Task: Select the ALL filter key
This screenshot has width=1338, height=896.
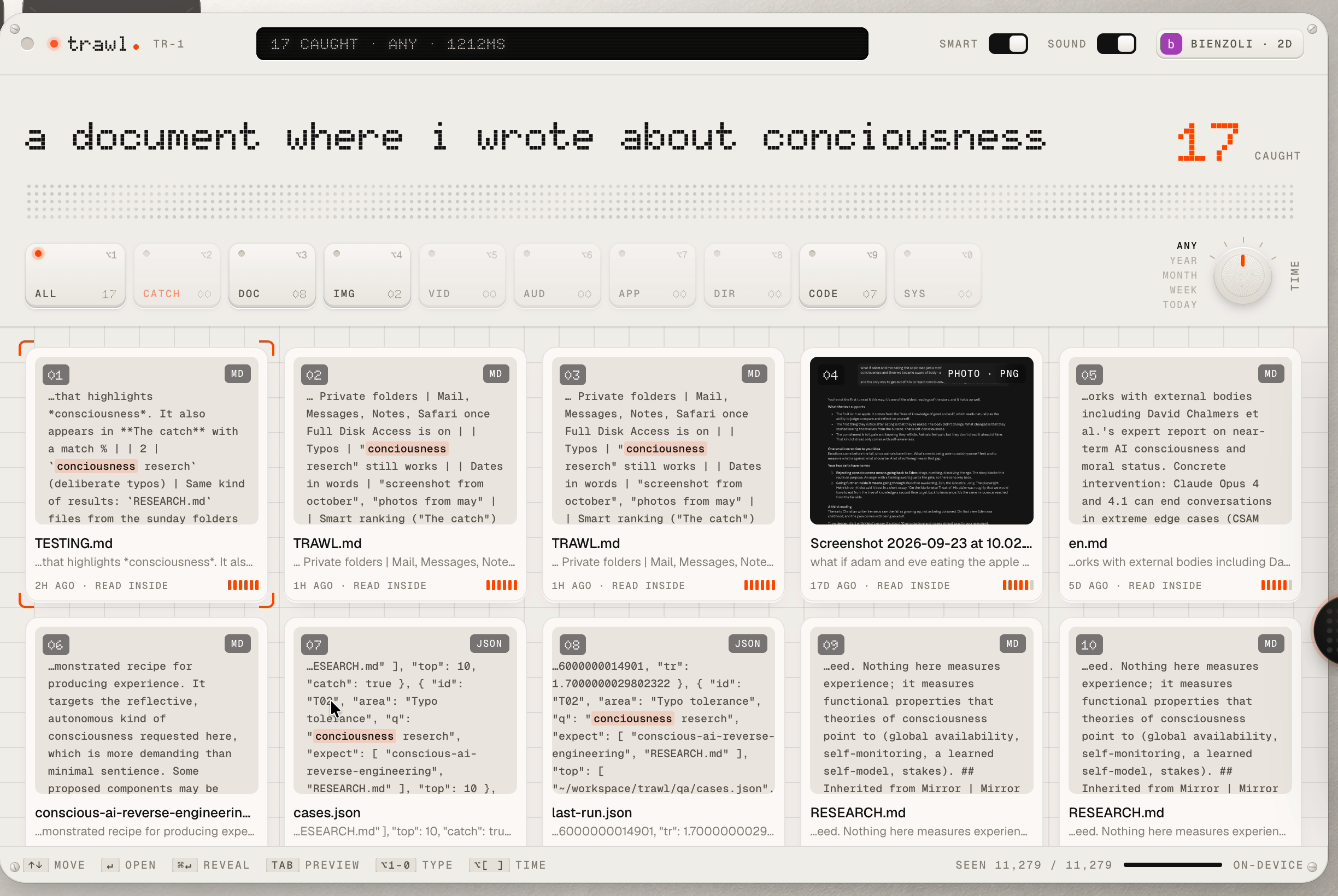Action: coord(75,275)
